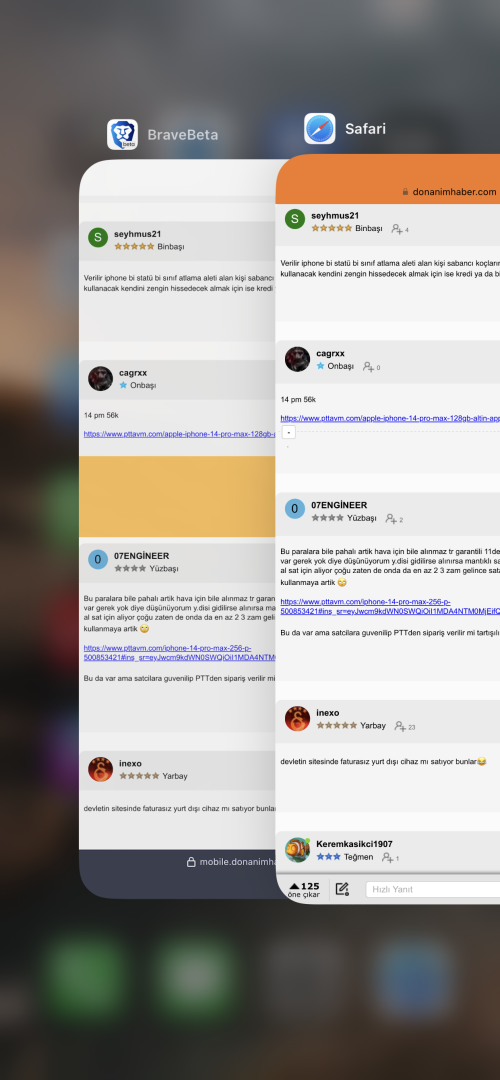Follow seyhmus21 with add-user icon
The height and width of the screenshot is (1080, 500).
399,229
